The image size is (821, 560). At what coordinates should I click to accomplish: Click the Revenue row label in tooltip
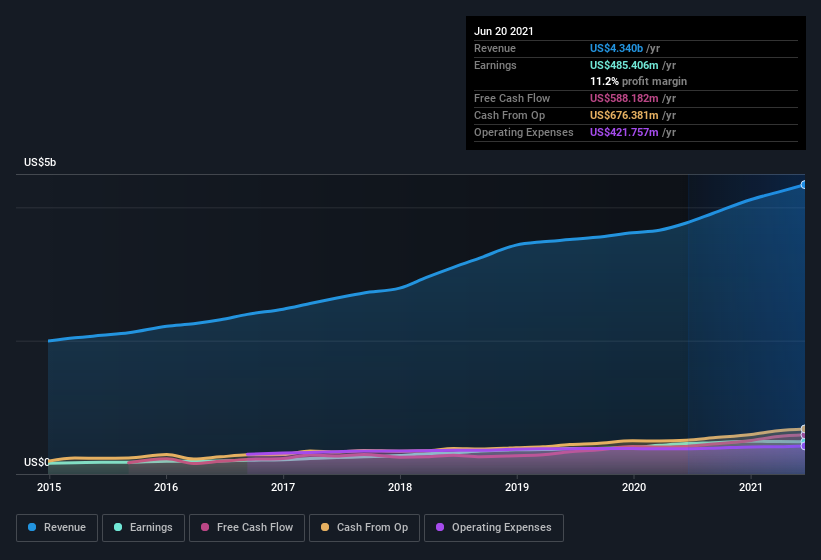coord(495,48)
